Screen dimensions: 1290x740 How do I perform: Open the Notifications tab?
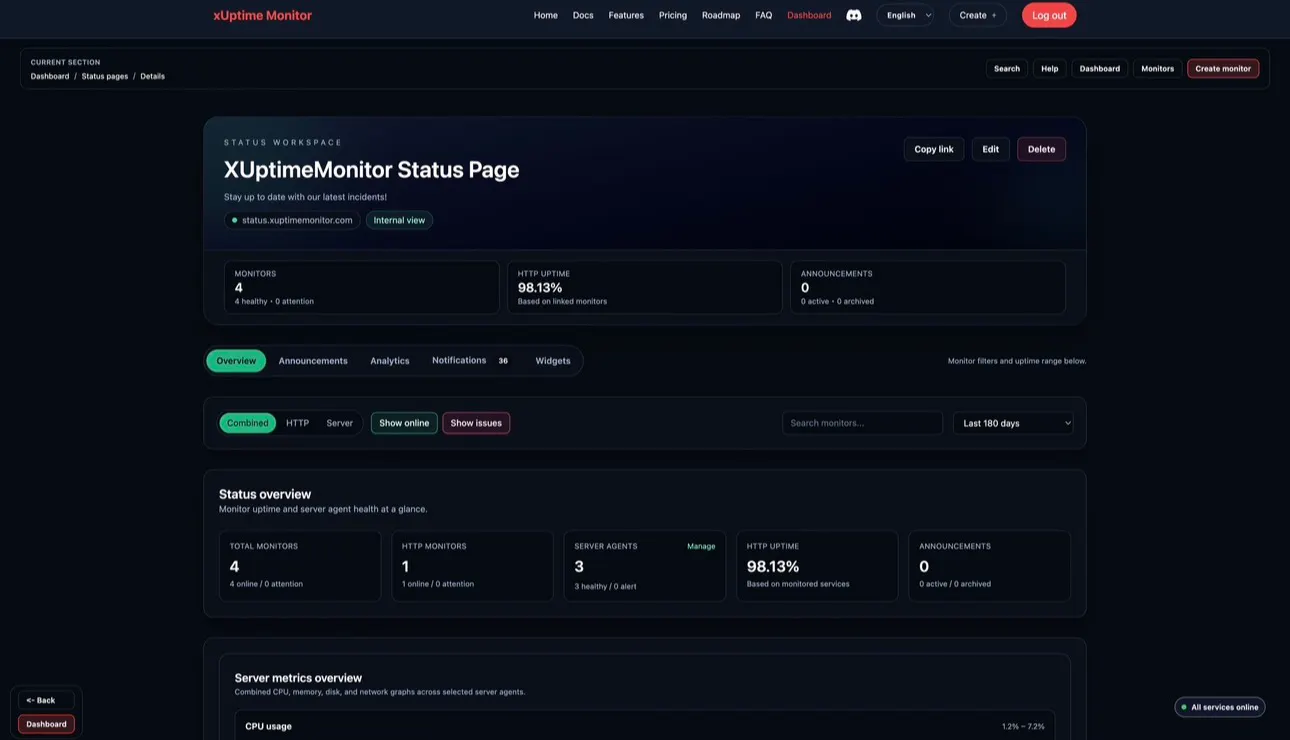click(x=470, y=361)
